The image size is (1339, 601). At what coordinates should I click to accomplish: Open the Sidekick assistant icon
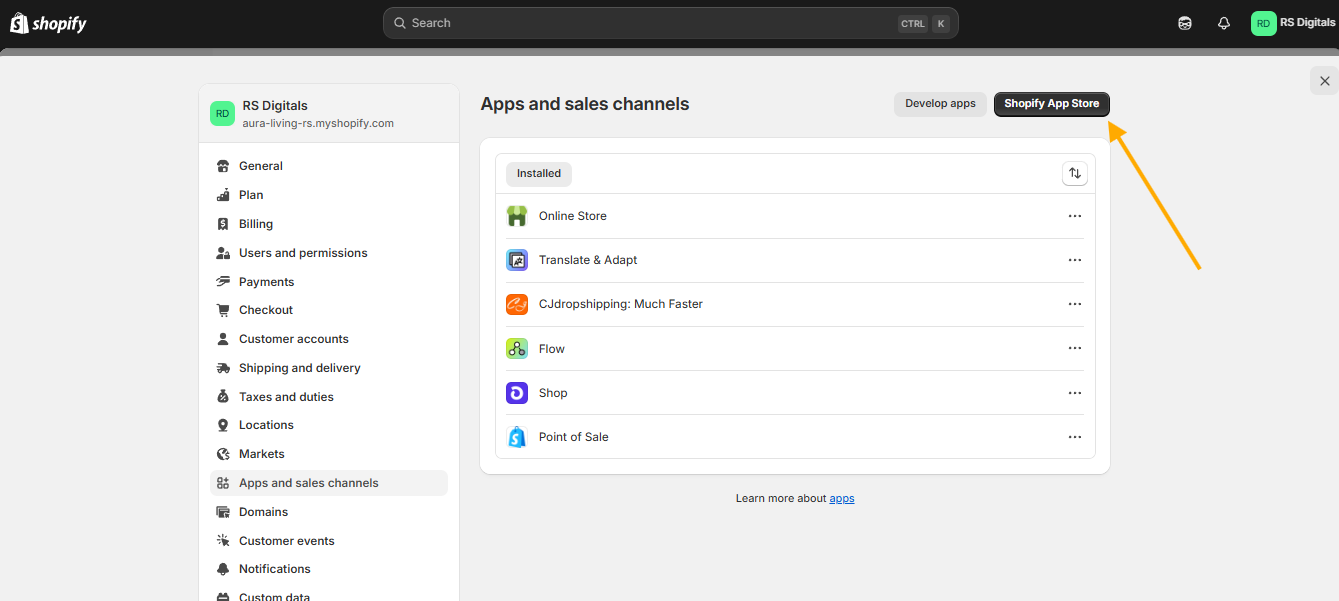[1185, 23]
